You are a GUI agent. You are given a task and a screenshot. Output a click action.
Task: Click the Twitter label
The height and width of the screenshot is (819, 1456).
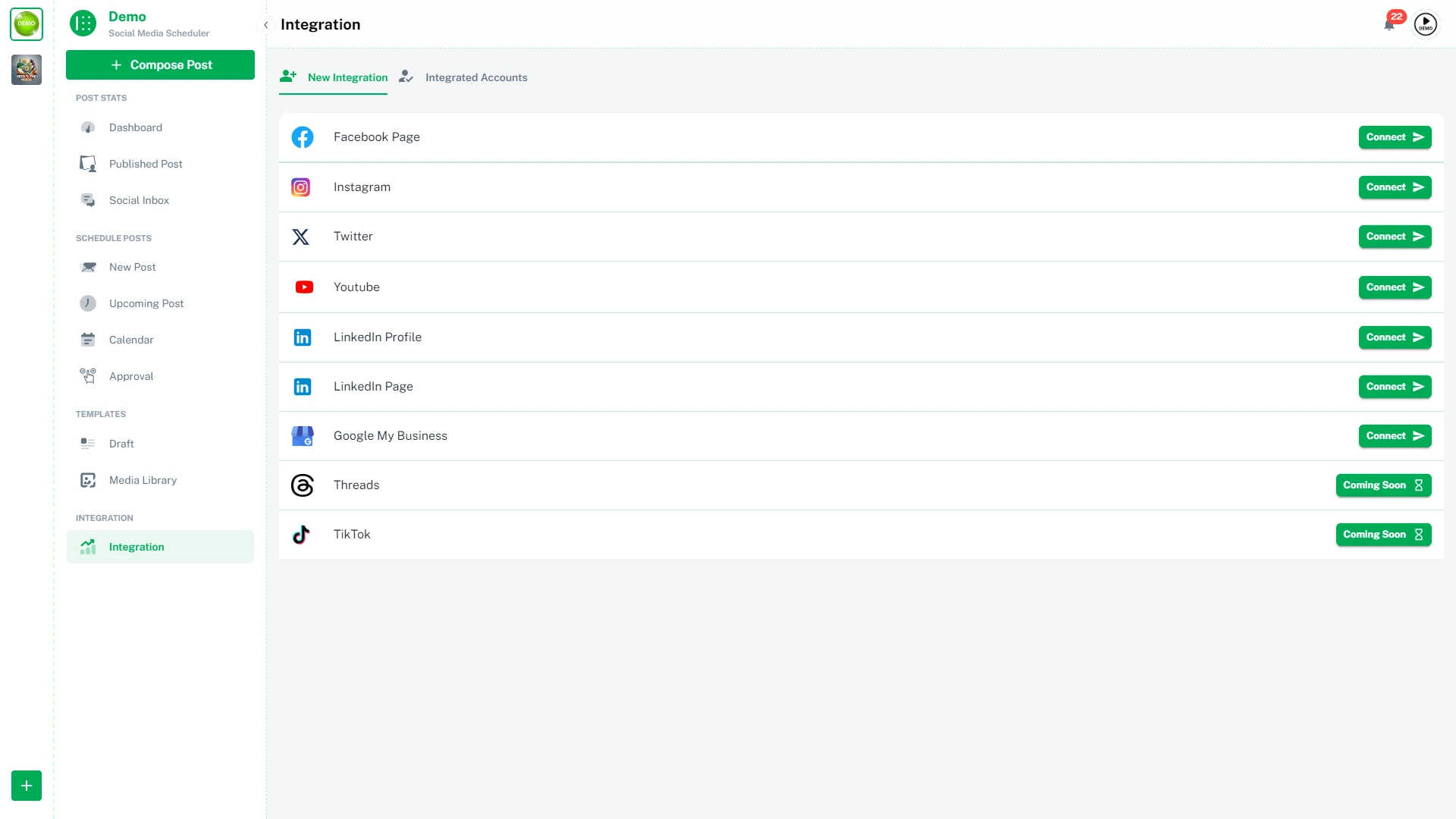click(353, 237)
